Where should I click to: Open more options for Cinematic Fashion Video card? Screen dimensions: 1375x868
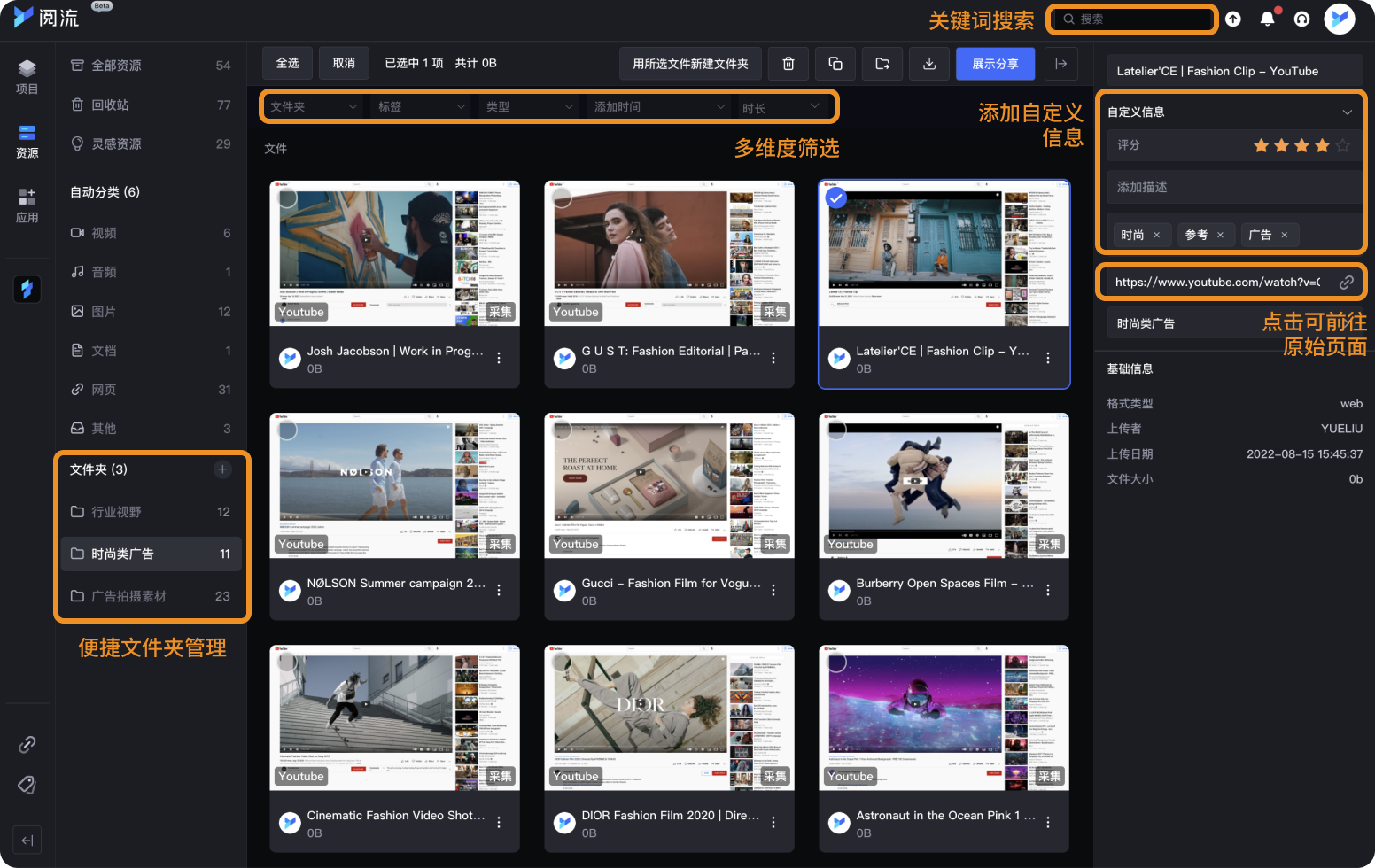[499, 822]
